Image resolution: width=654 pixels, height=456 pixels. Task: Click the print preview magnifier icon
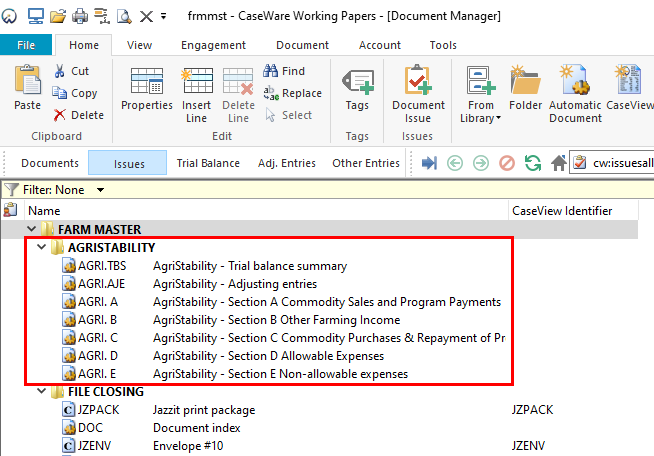tap(124, 16)
